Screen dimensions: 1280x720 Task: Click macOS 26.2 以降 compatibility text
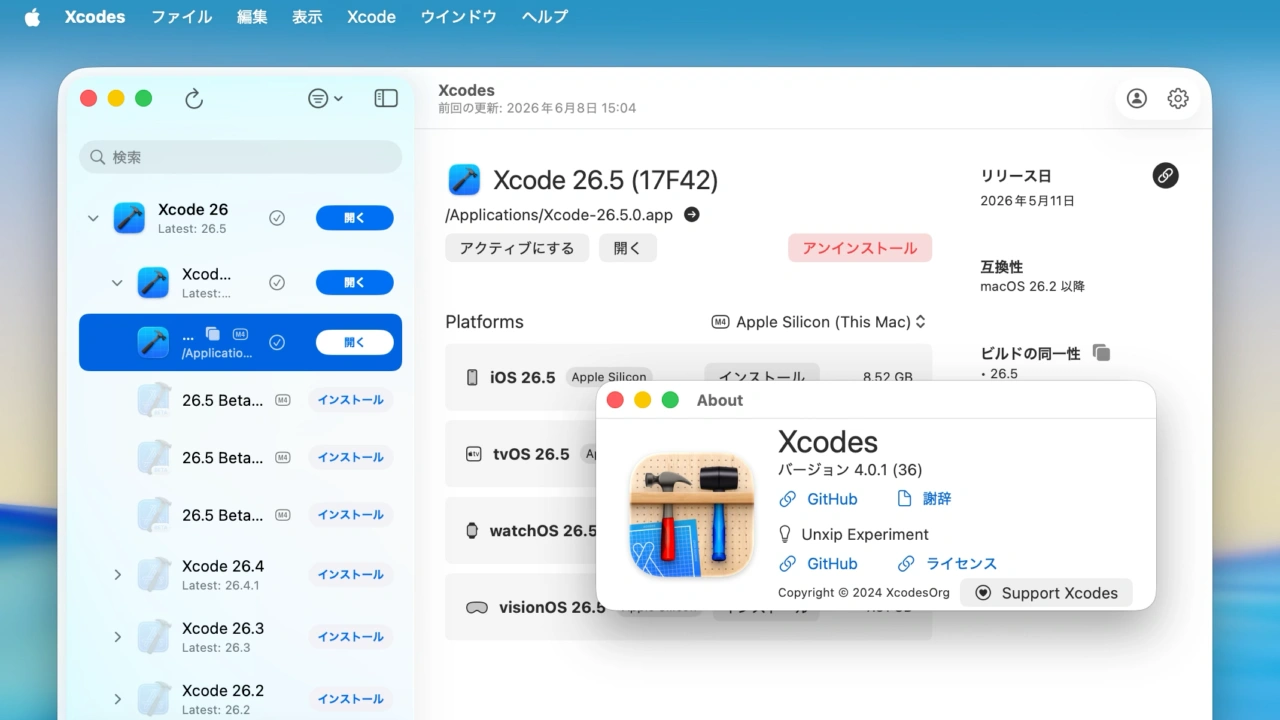pyautogui.click(x=1033, y=287)
